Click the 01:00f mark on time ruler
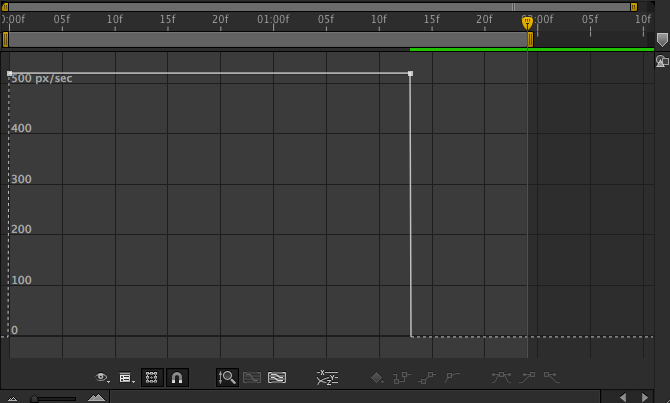The width and height of the screenshot is (670, 403). click(273, 20)
